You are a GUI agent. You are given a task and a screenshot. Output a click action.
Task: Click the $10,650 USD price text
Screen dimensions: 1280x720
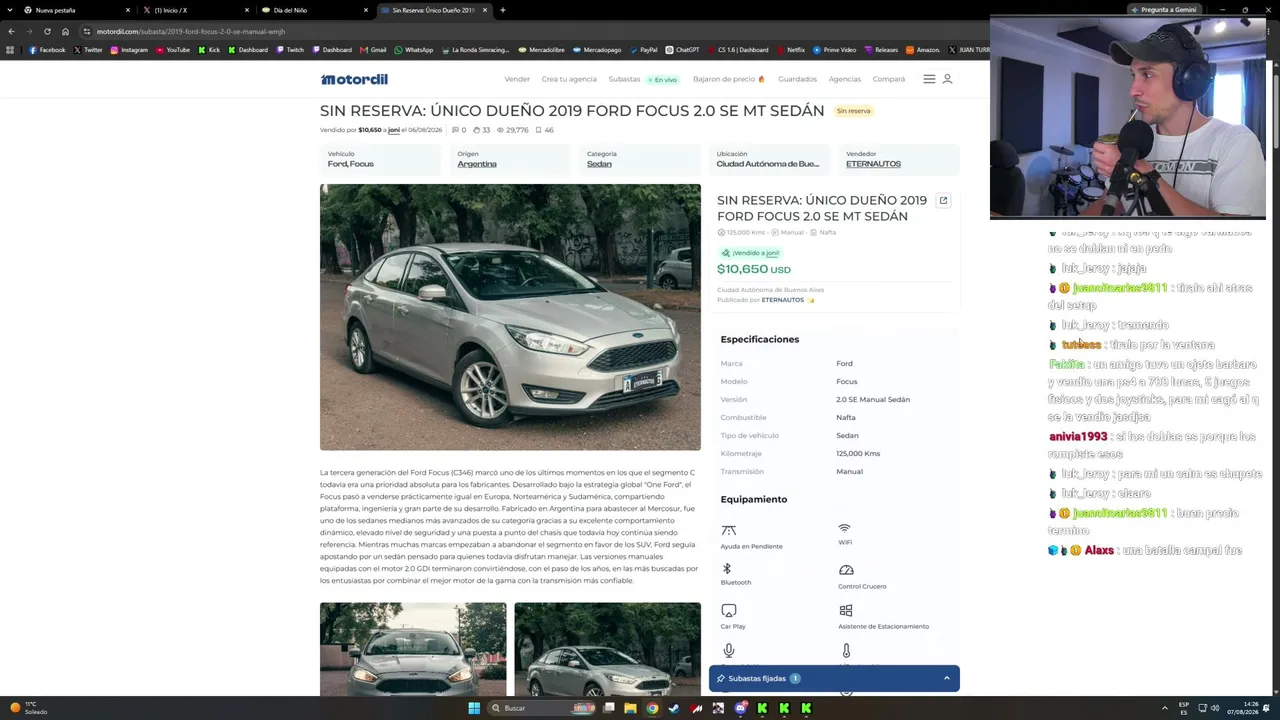click(754, 269)
